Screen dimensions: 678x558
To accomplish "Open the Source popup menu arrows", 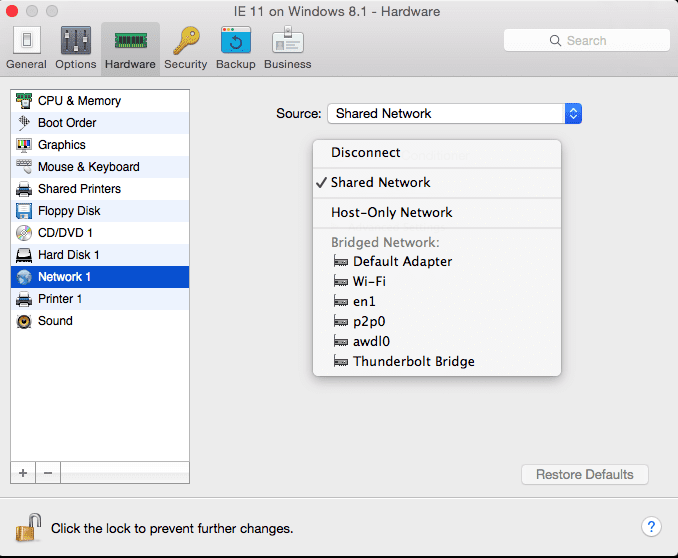I will click(x=573, y=113).
